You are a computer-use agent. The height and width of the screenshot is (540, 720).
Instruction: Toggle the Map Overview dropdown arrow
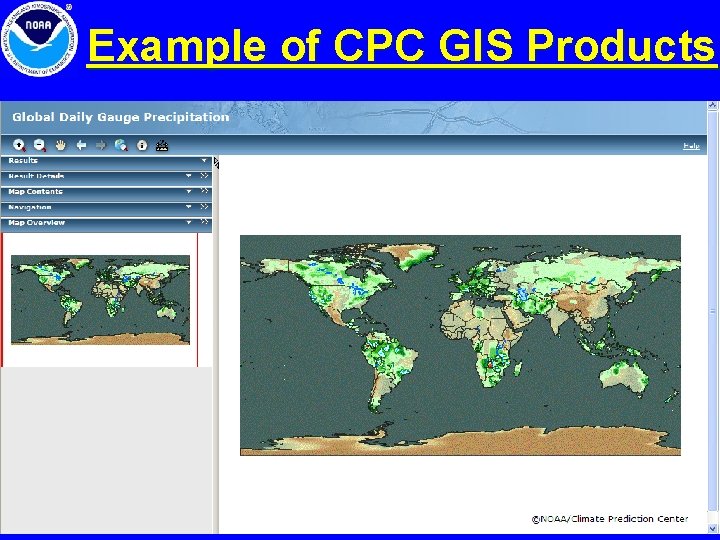pyautogui.click(x=188, y=222)
